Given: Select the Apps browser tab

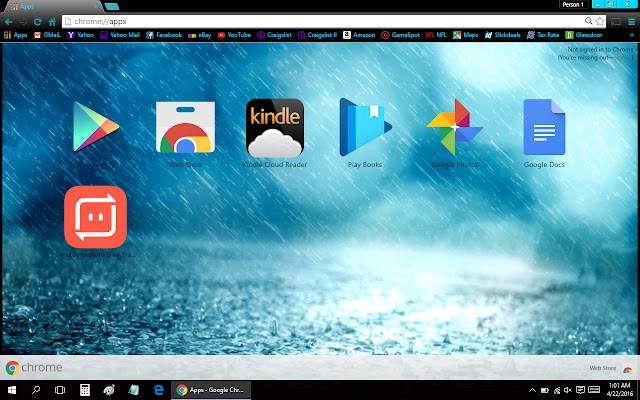Looking at the screenshot, I should tap(51, 7).
